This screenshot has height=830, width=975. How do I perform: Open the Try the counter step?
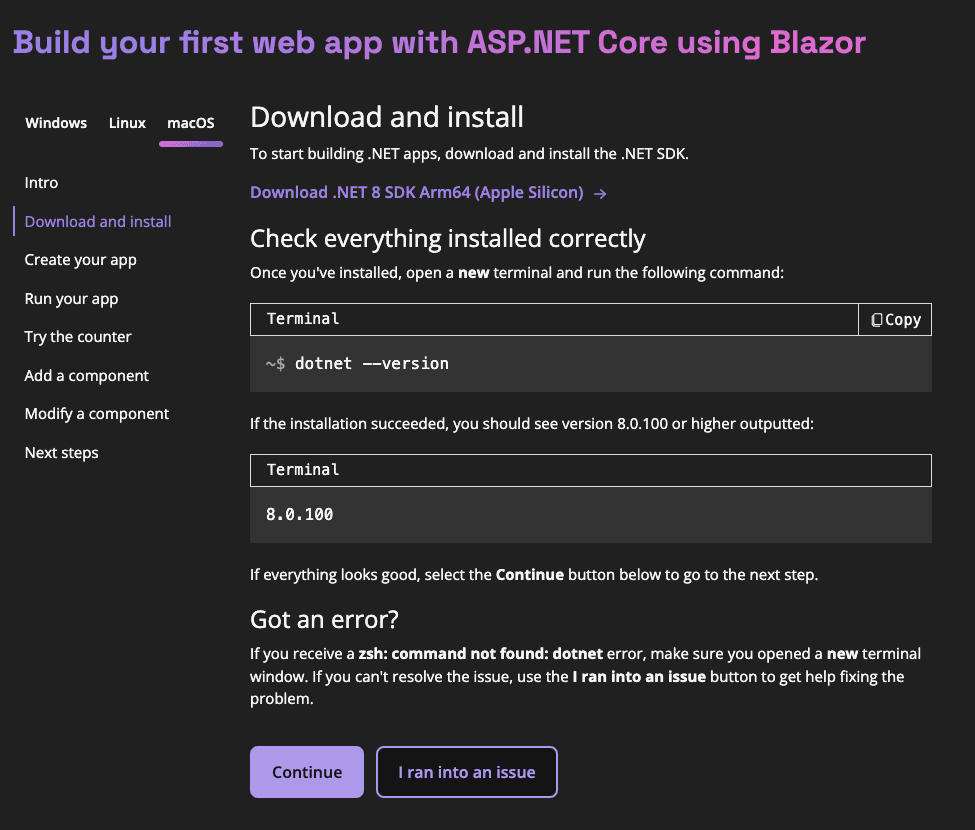78,336
